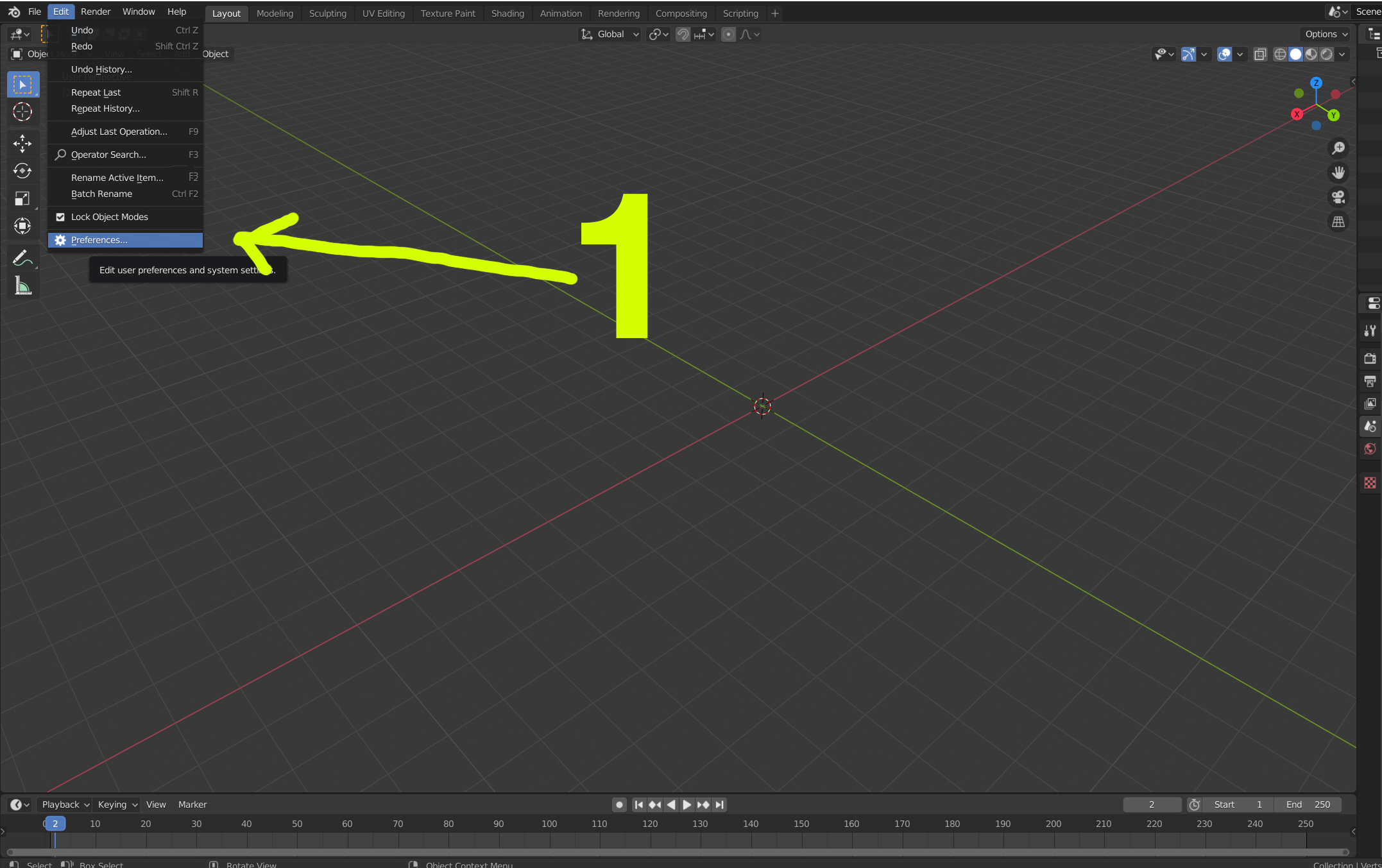Switch to the Sculpting workspace tab

tap(327, 13)
